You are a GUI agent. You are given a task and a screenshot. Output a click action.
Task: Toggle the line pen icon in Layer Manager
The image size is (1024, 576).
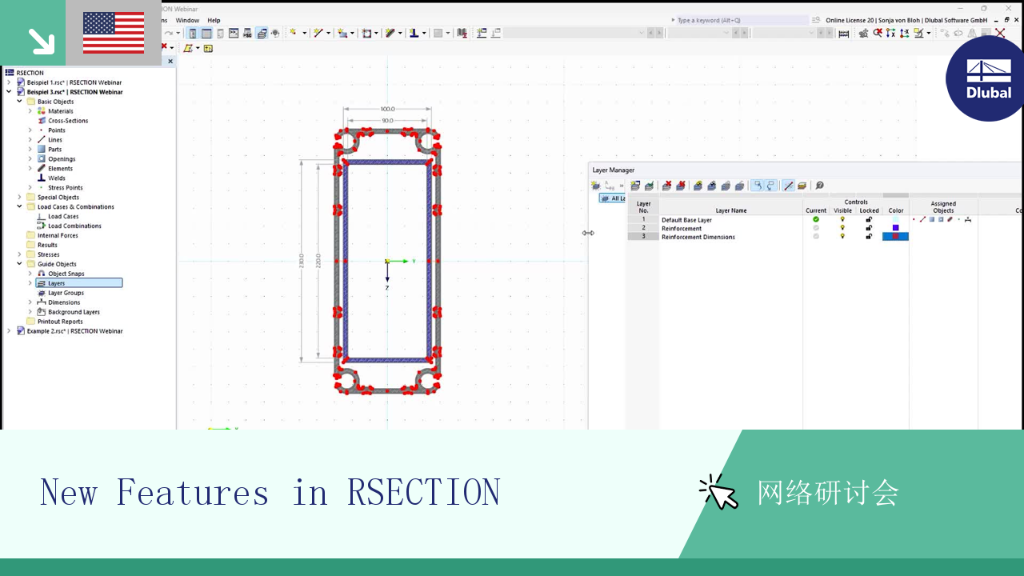click(788, 186)
